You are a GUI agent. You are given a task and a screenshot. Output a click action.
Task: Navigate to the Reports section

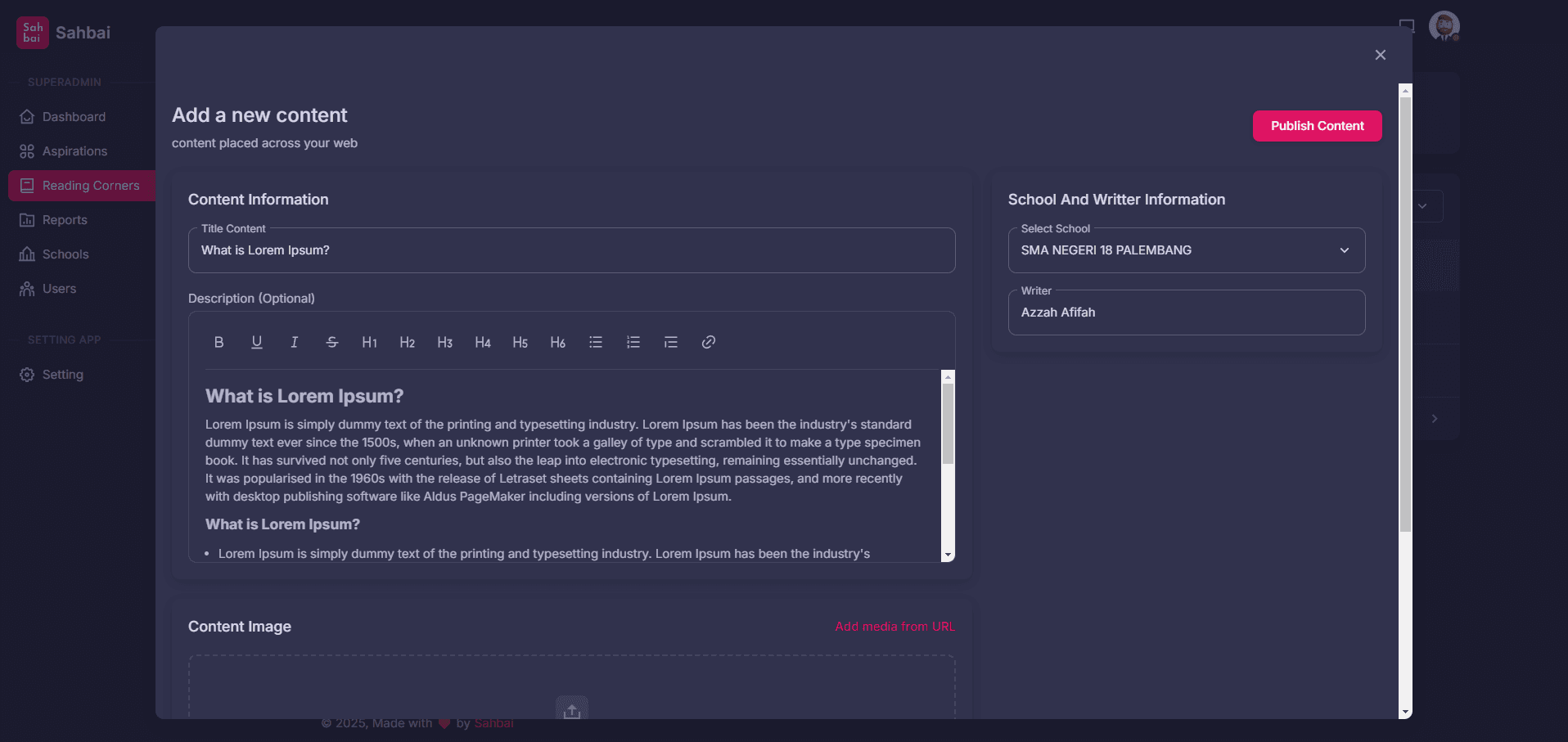pos(64,219)
